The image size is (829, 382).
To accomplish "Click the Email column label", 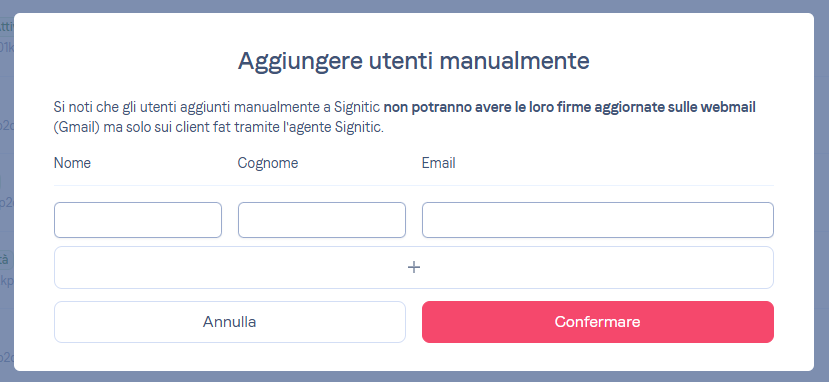I will 438,163.
